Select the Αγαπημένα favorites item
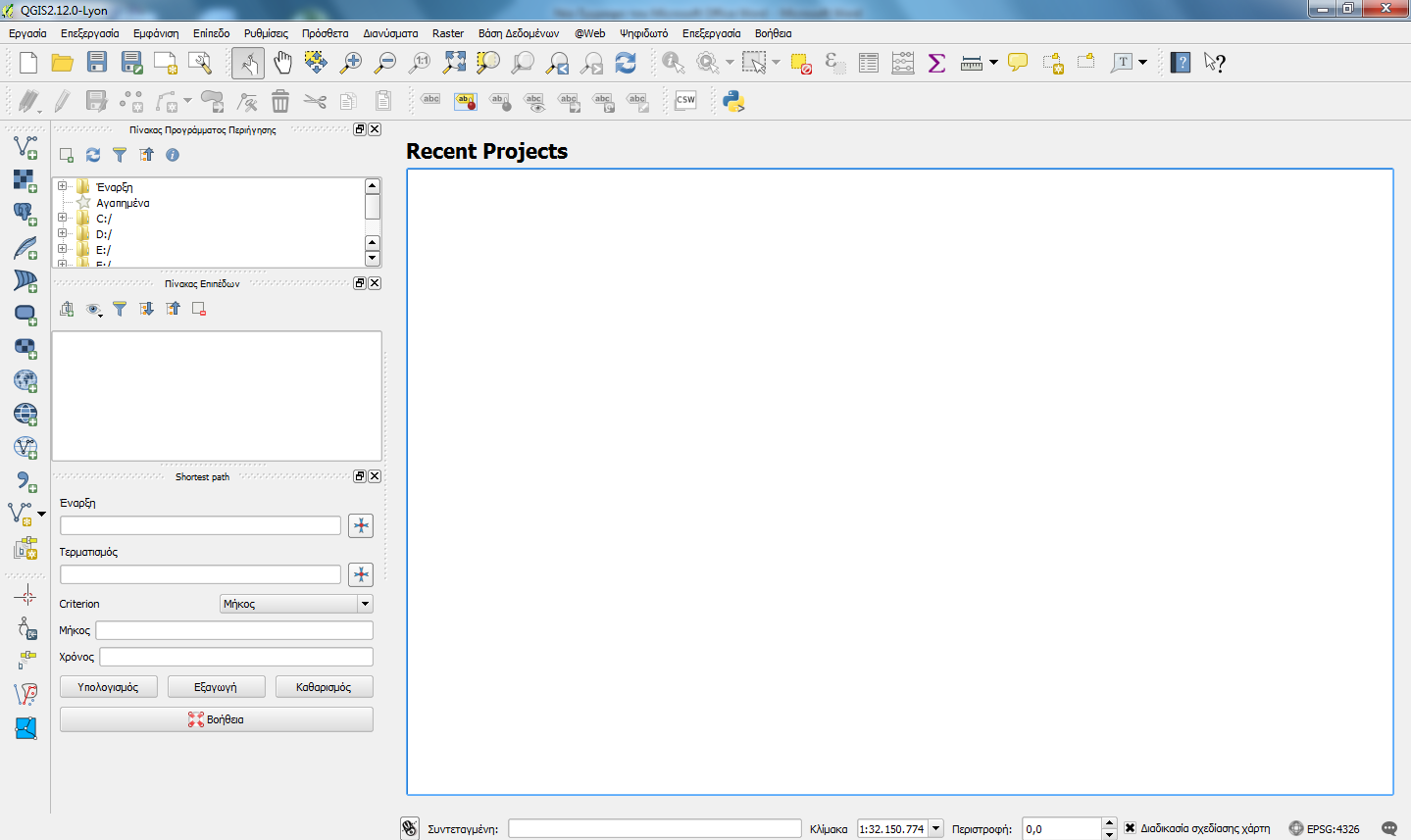Screen dimensions: 1411x840 [x=123, y=203]
